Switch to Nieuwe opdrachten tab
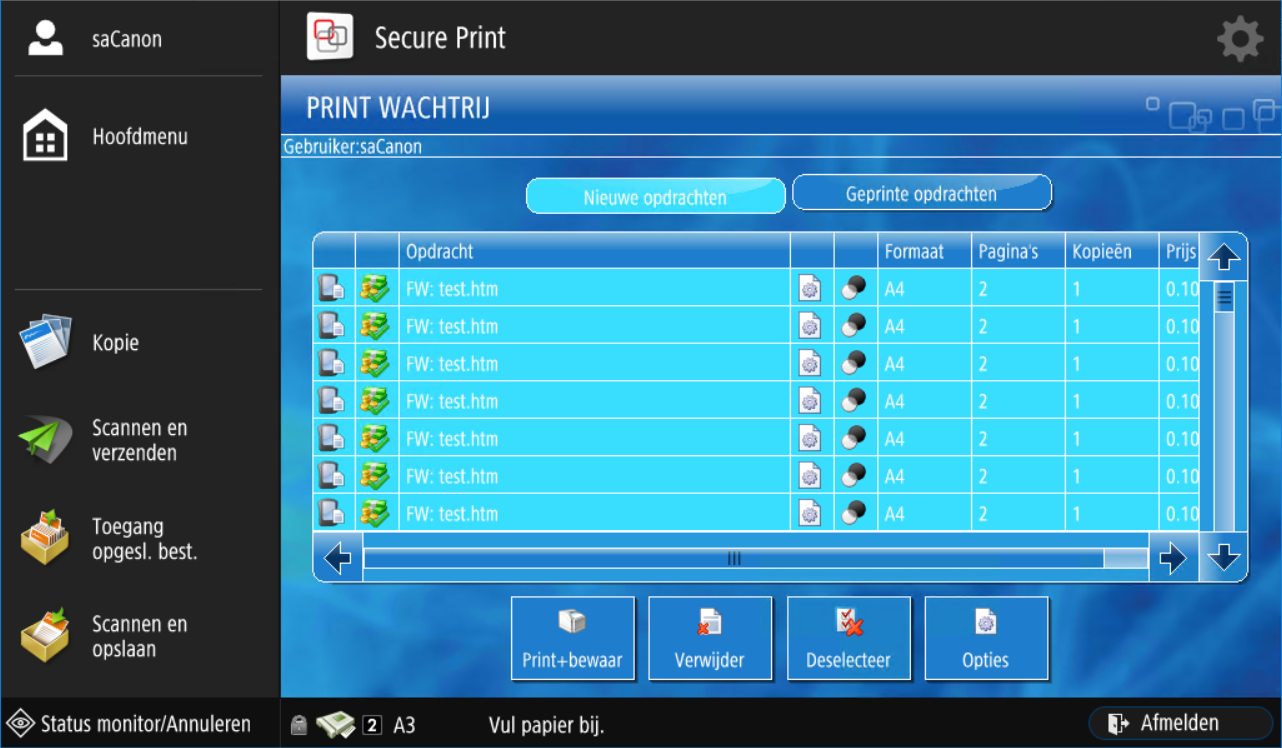 [x=655, y=197]
